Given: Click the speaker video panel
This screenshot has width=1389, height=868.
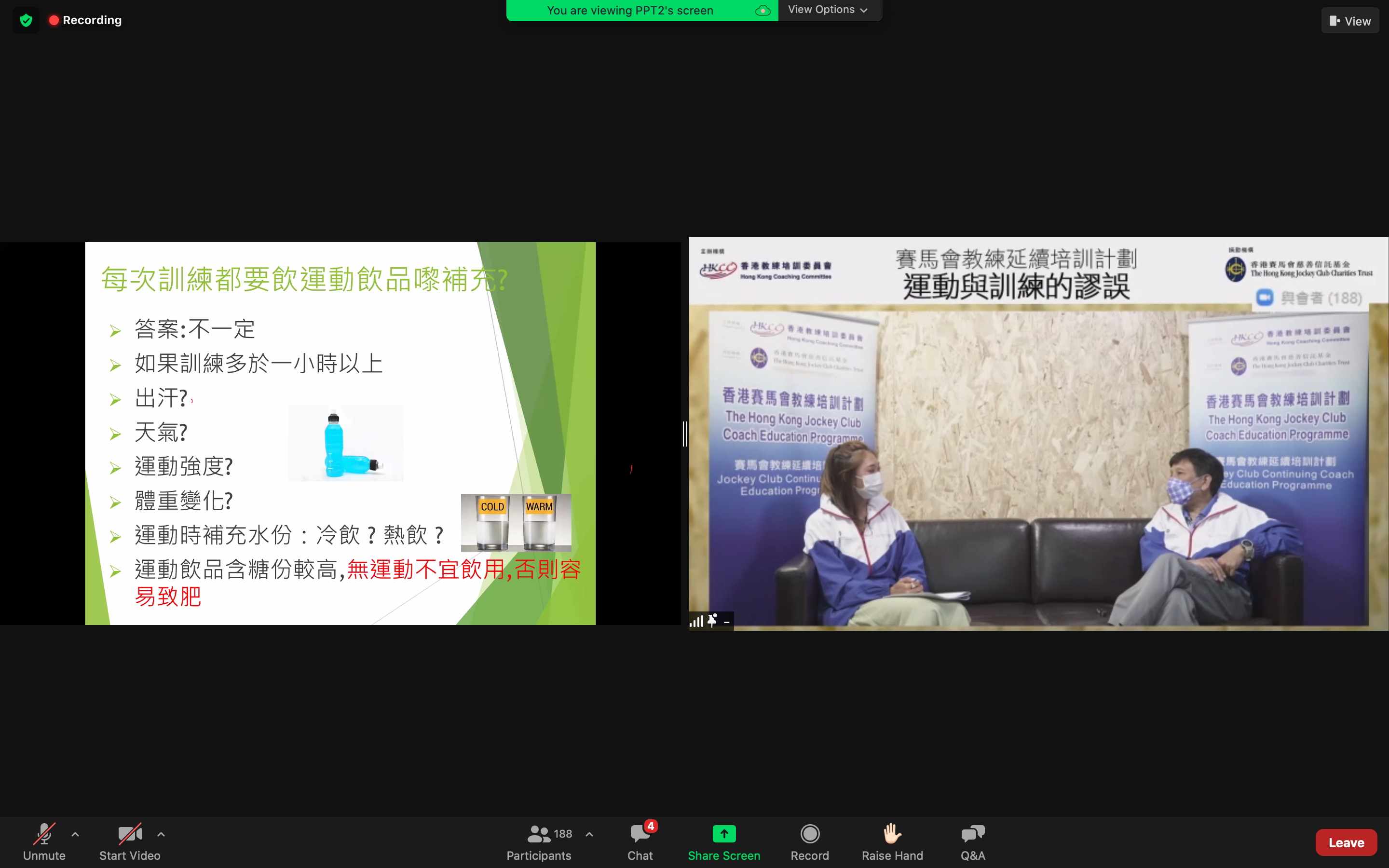Looking at the screenshot, I should tap(1038, 434).
